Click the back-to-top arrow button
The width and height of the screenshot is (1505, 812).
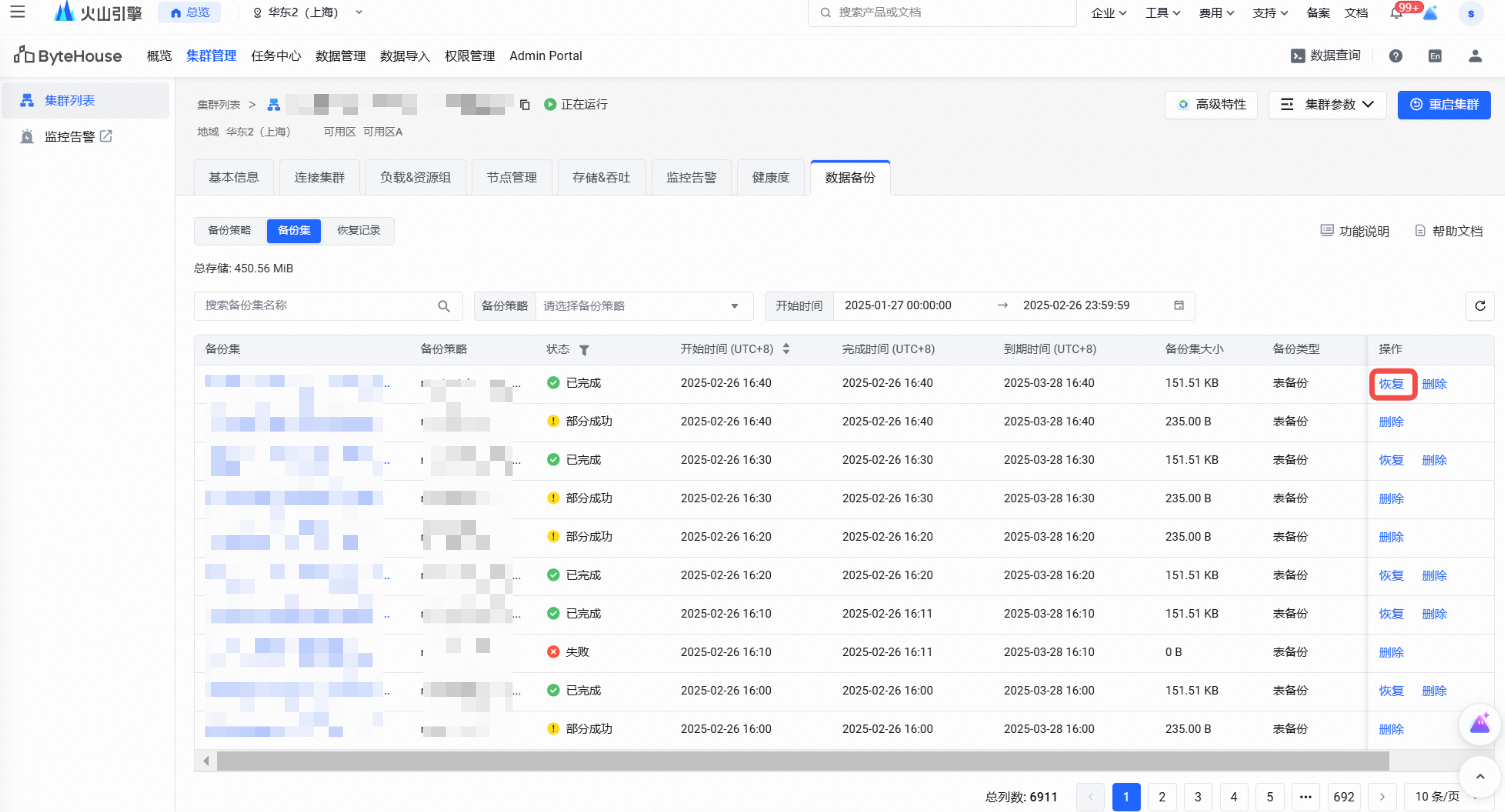click(x=1480, y=776)
